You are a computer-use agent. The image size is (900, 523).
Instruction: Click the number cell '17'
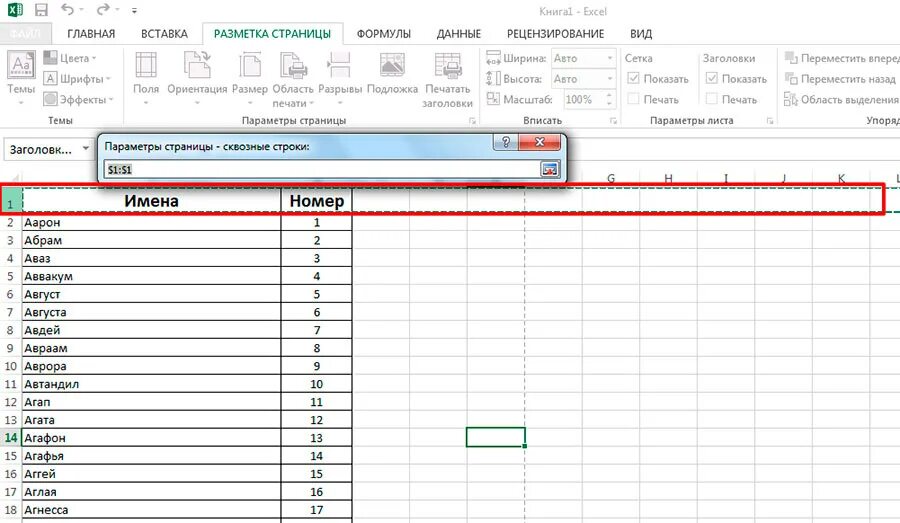[x=316, y=509]
